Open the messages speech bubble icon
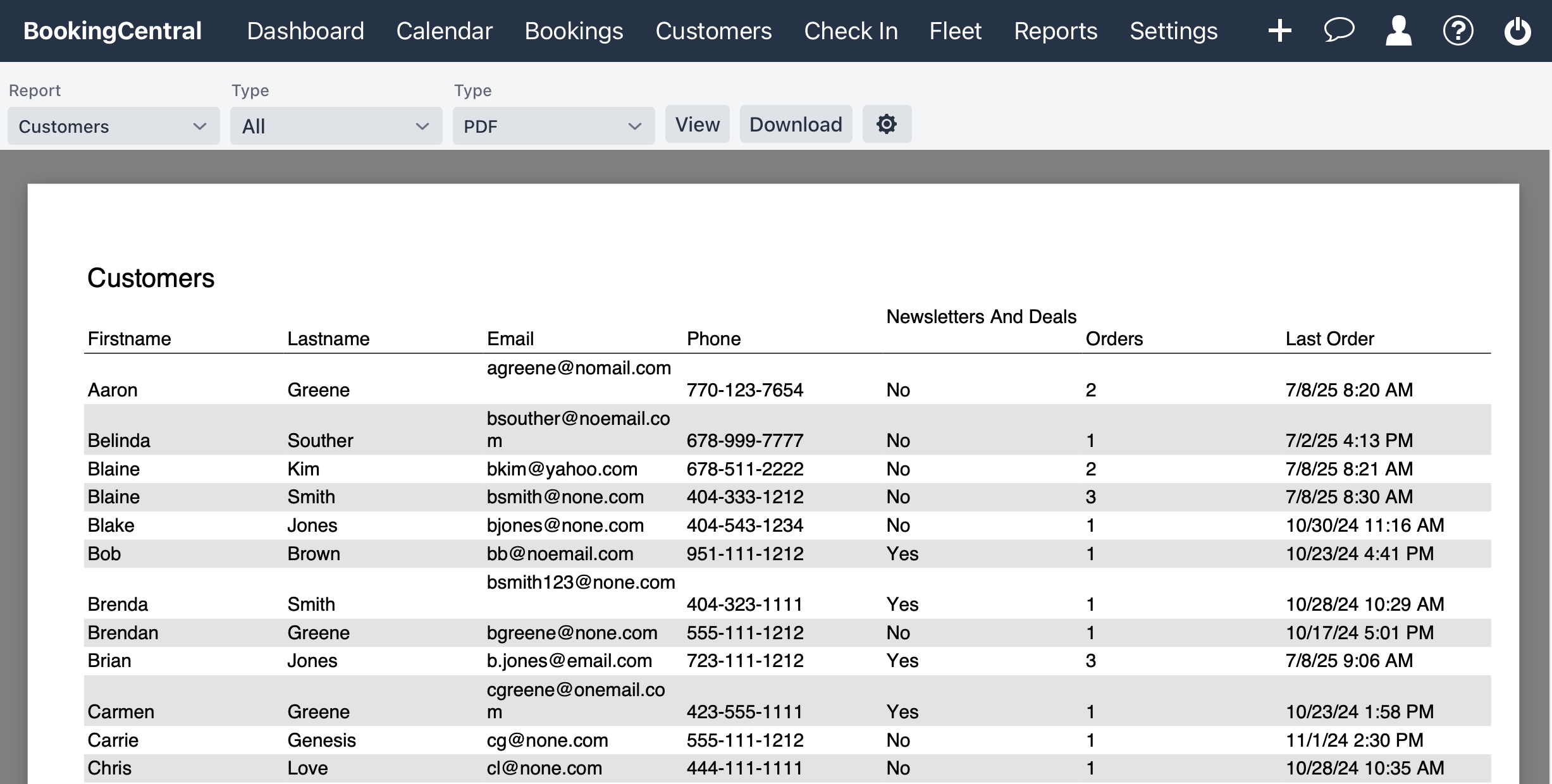This screenshot has height=784, width=1552. click(1339, 30)
